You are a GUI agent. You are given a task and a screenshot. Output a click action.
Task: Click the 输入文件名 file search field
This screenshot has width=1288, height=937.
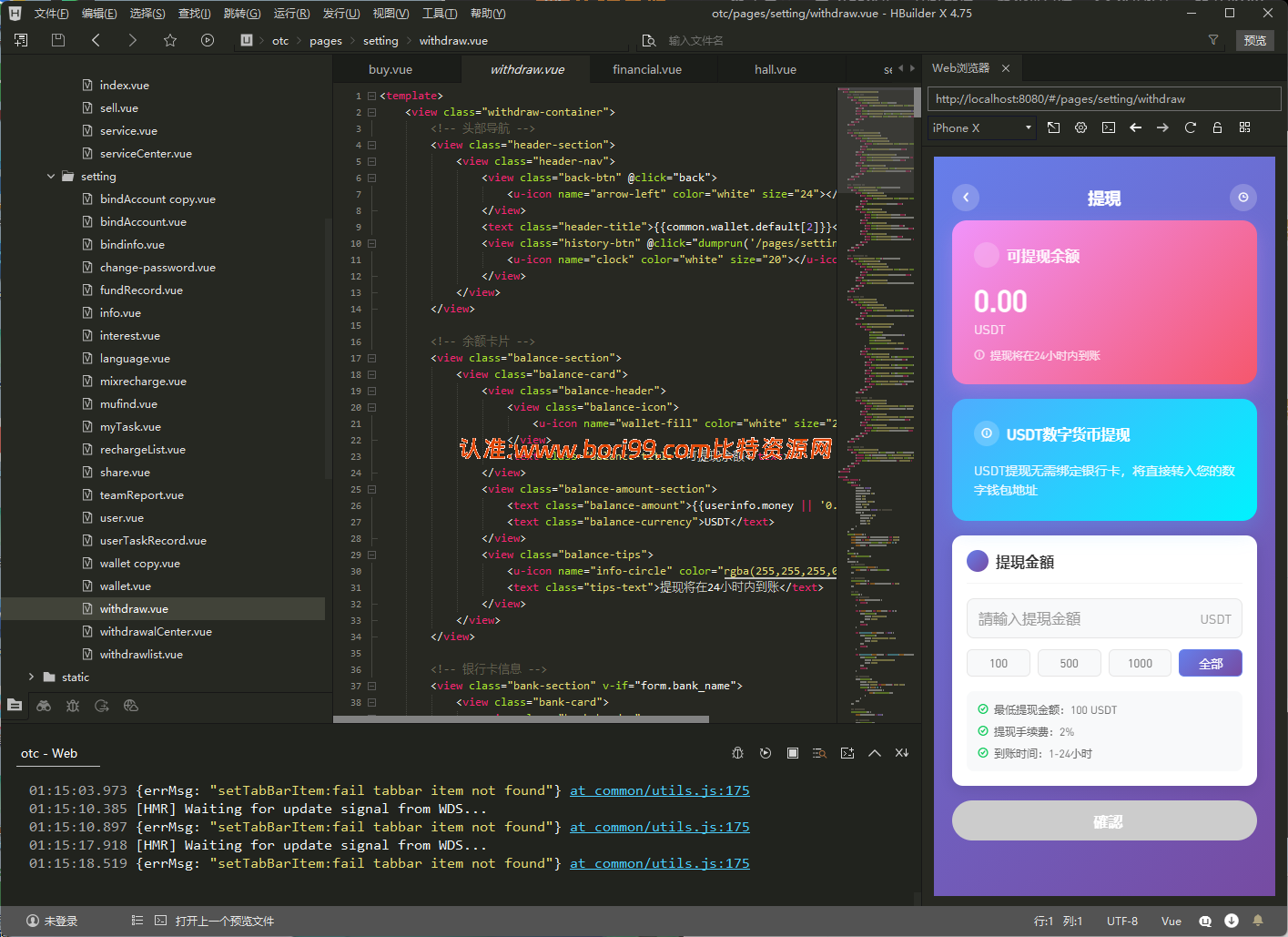696,40
